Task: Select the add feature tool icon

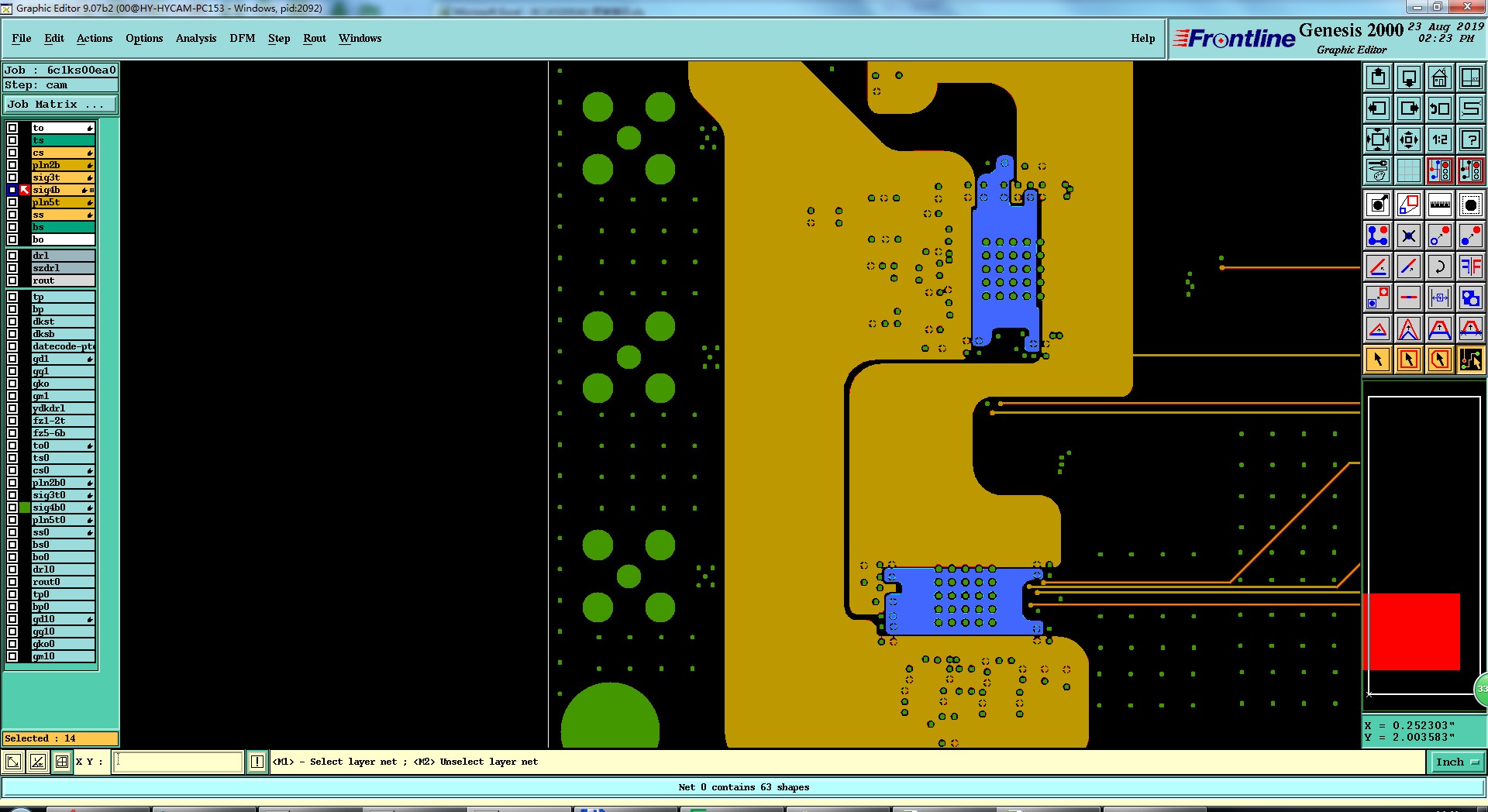Action: [x=1378, y=205]
